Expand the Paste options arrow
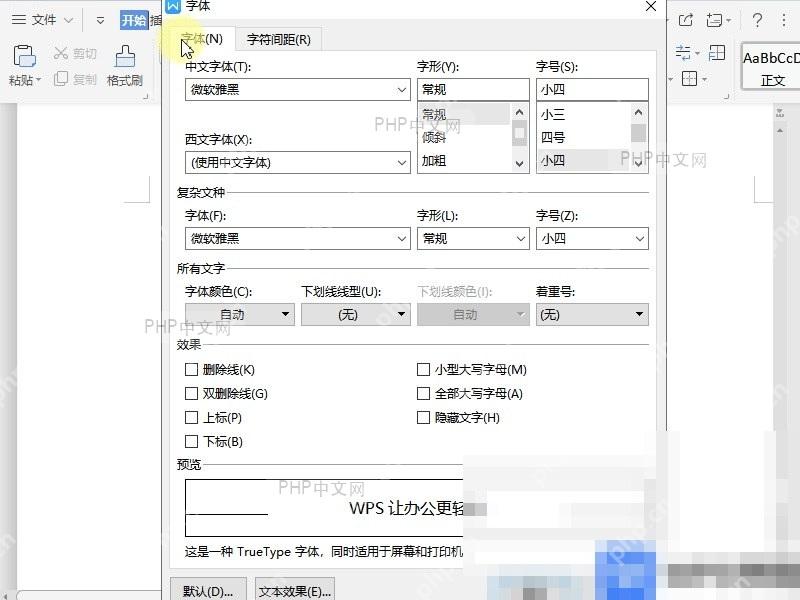The image size is (800, 600). coord(38,80)
